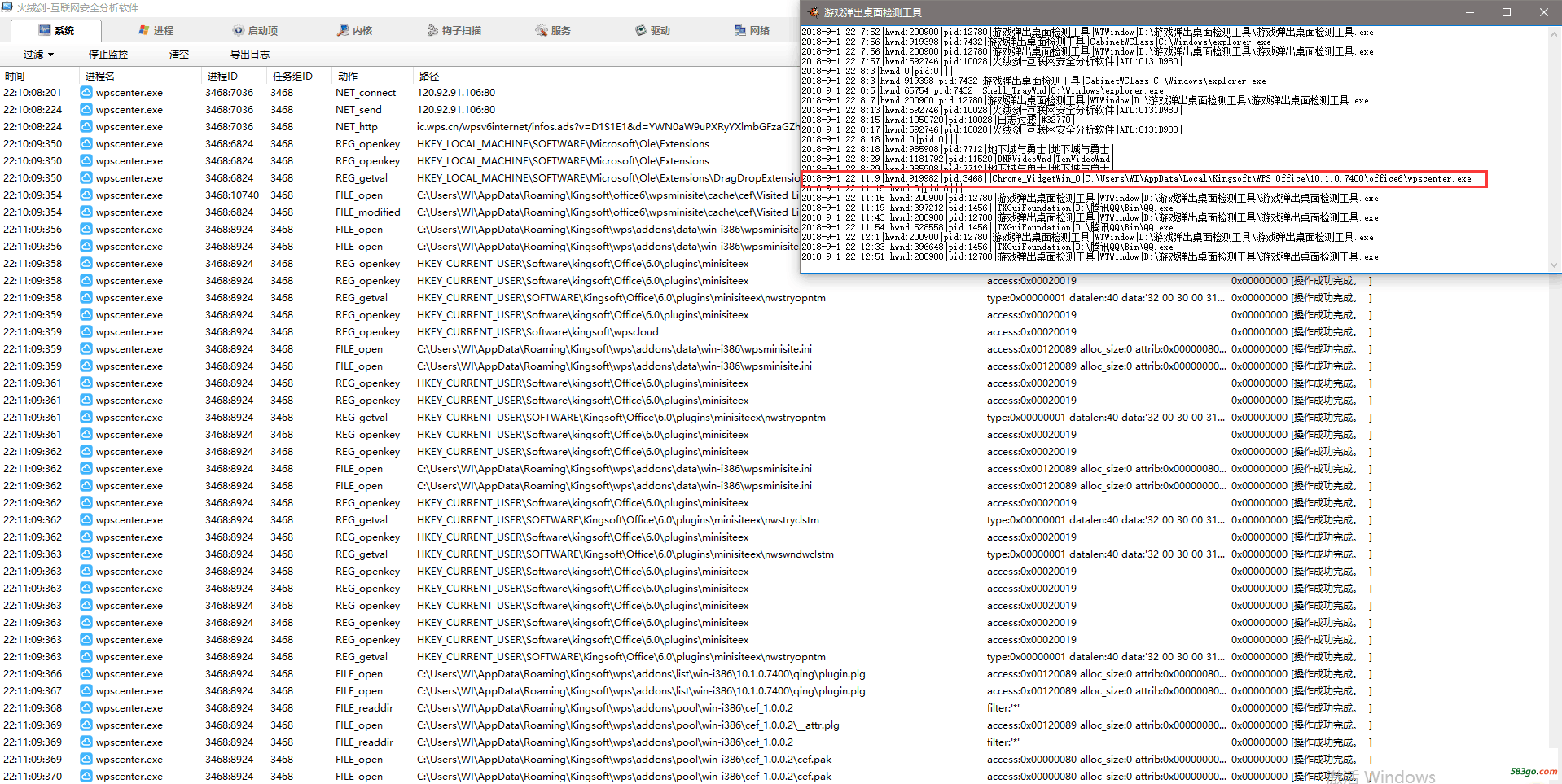Open the 服务 tab
1562x784 pixels.
[553, 30]
